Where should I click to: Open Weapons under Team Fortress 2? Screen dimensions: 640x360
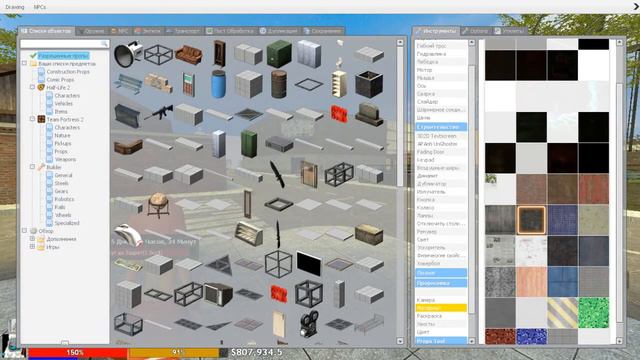[x=65, y=159]
